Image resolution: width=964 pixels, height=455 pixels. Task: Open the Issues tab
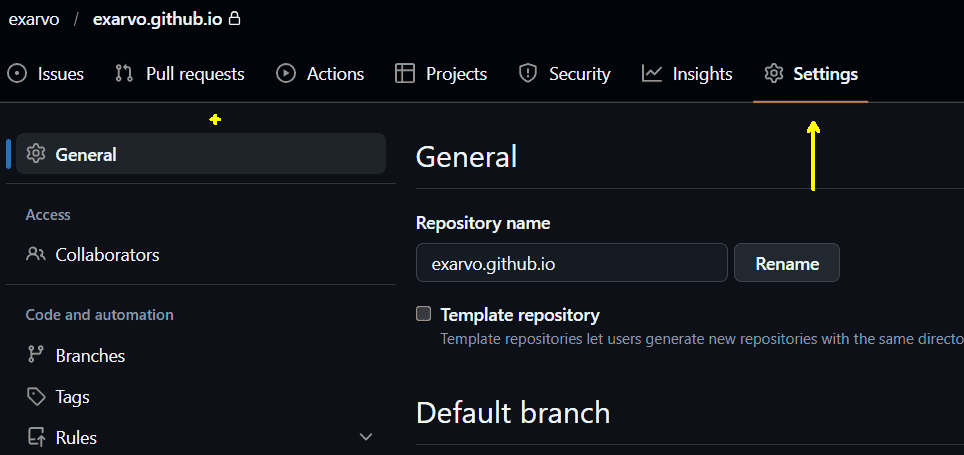pyautogui.click(x=45, y=74)
